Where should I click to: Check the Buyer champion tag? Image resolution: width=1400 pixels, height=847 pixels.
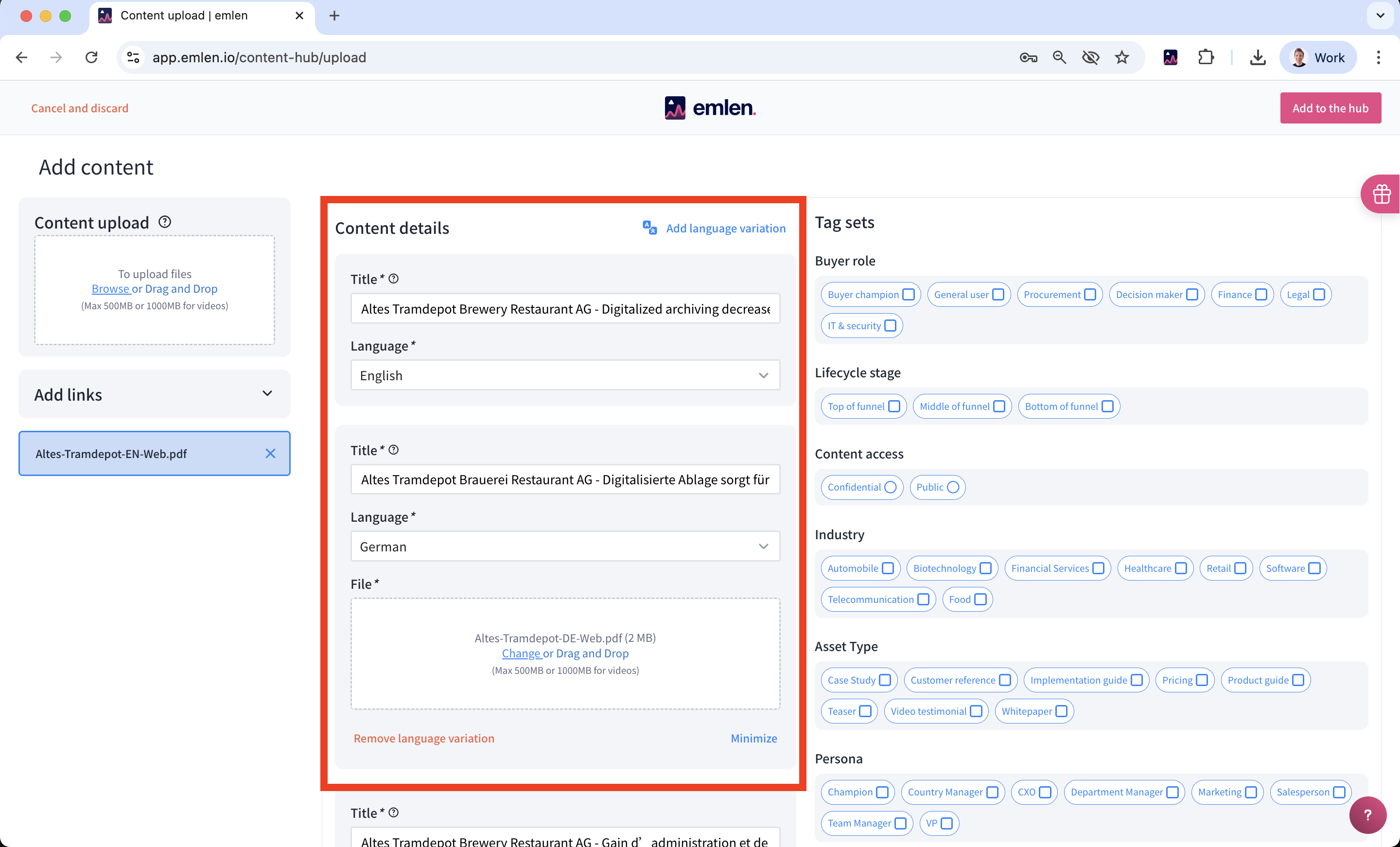[x=908, y=295]
